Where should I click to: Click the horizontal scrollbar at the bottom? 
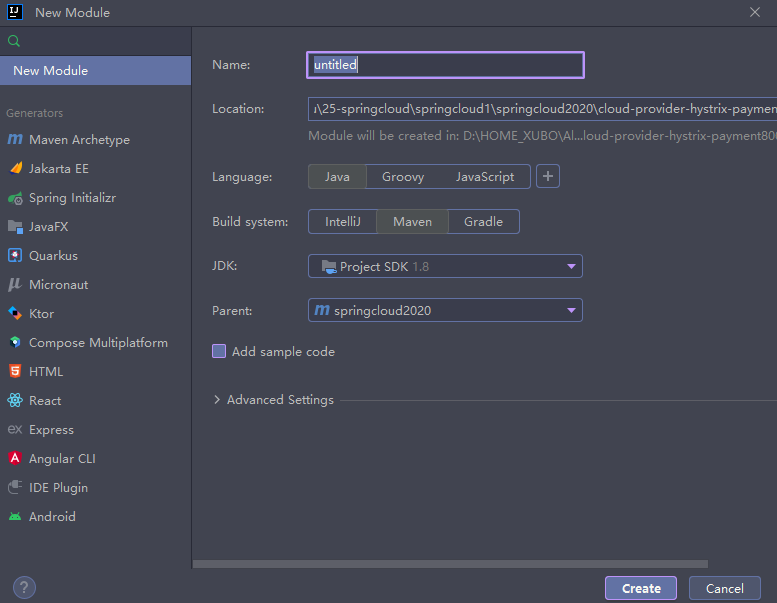point(450,564)
